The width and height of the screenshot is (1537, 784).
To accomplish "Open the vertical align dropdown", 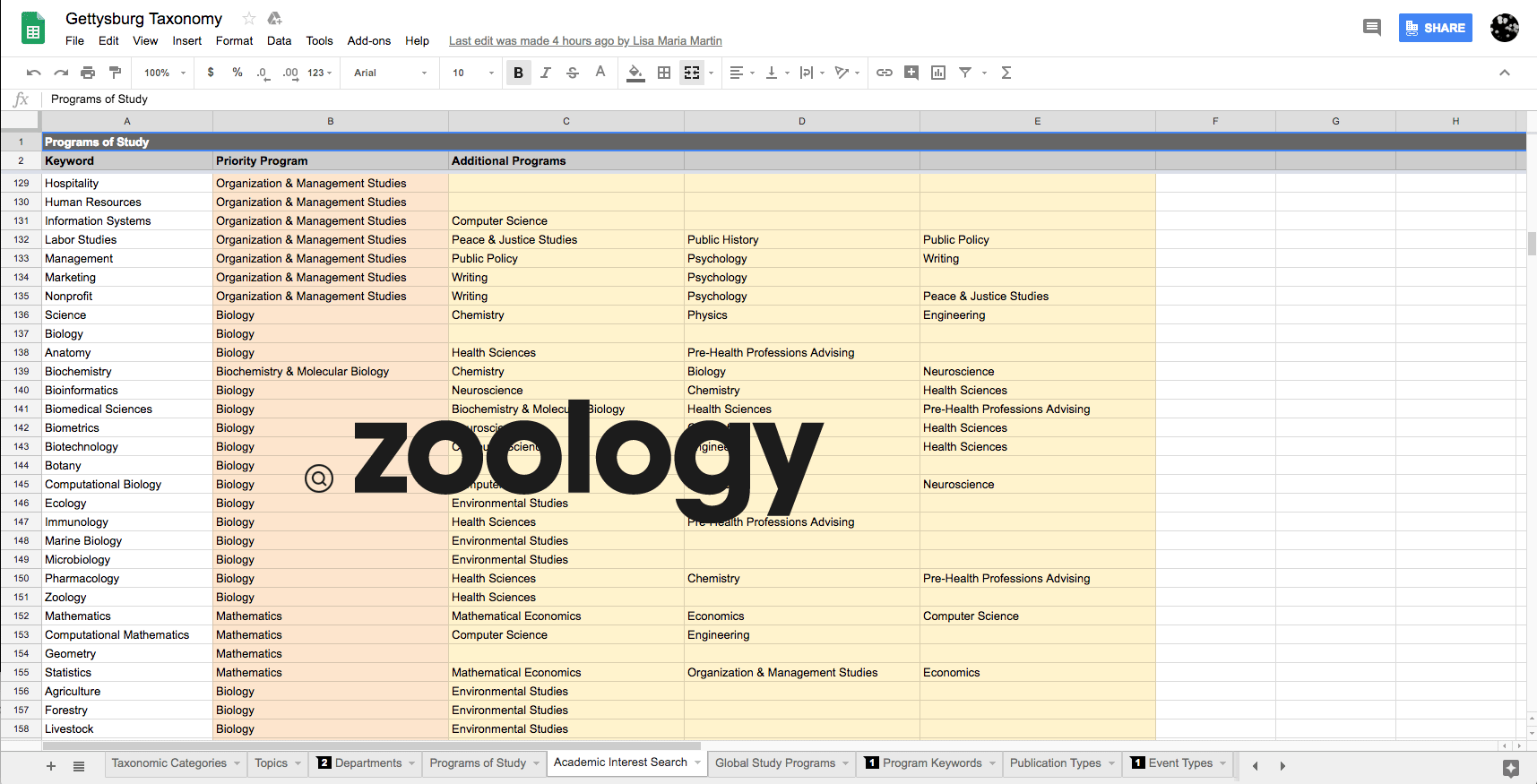I will 777,73.
